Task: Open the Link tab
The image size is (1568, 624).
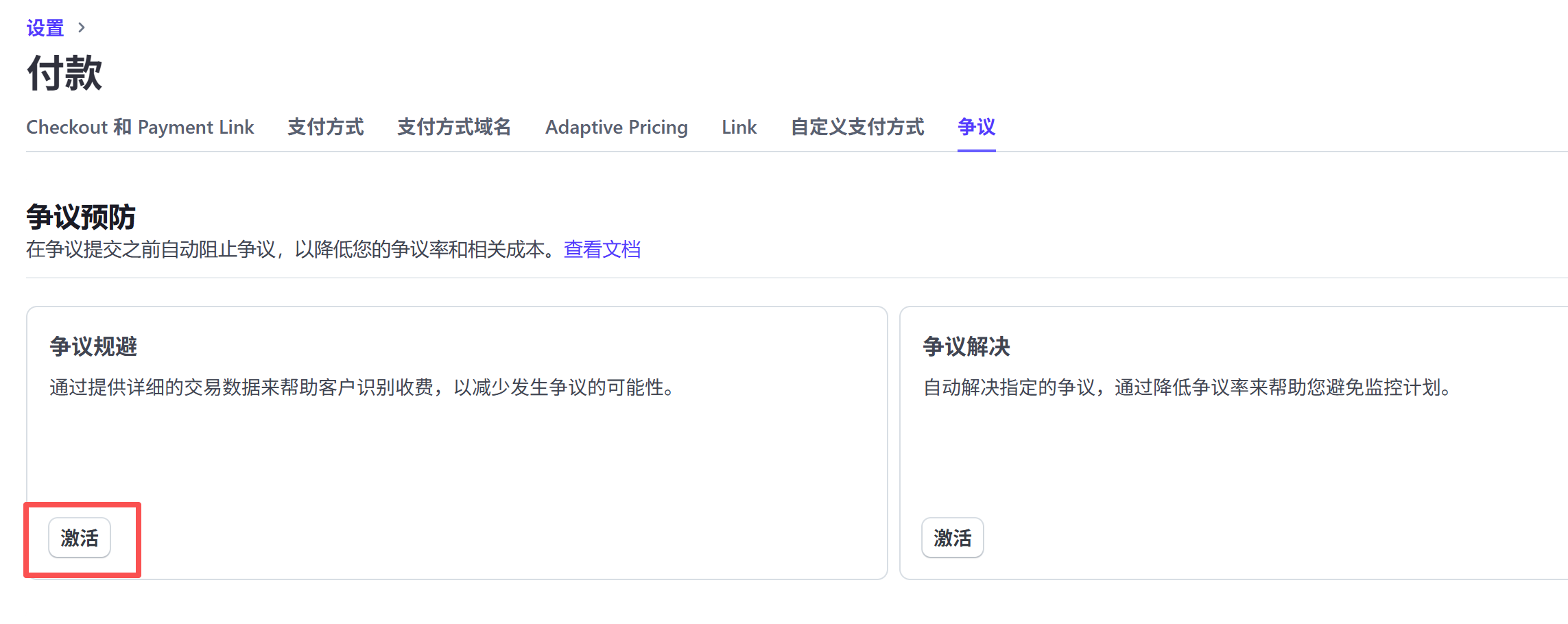Action: pyautogui.click(x=739, y=128)
